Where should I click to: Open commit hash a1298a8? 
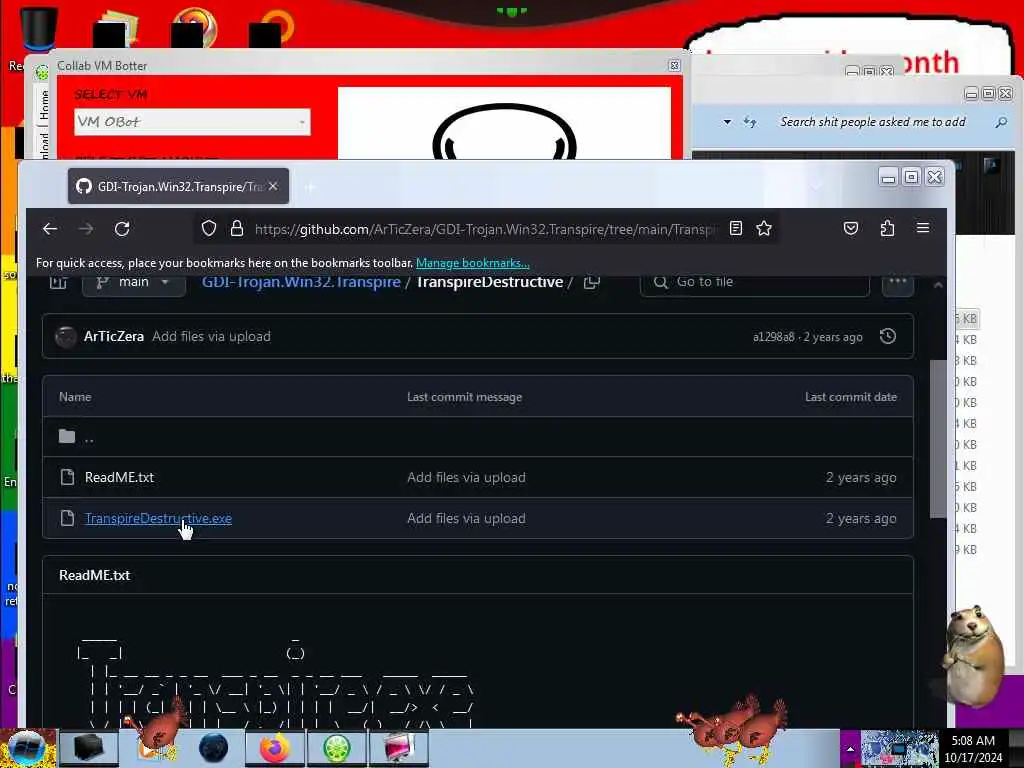pyautogui.click(x=773, y=337)
